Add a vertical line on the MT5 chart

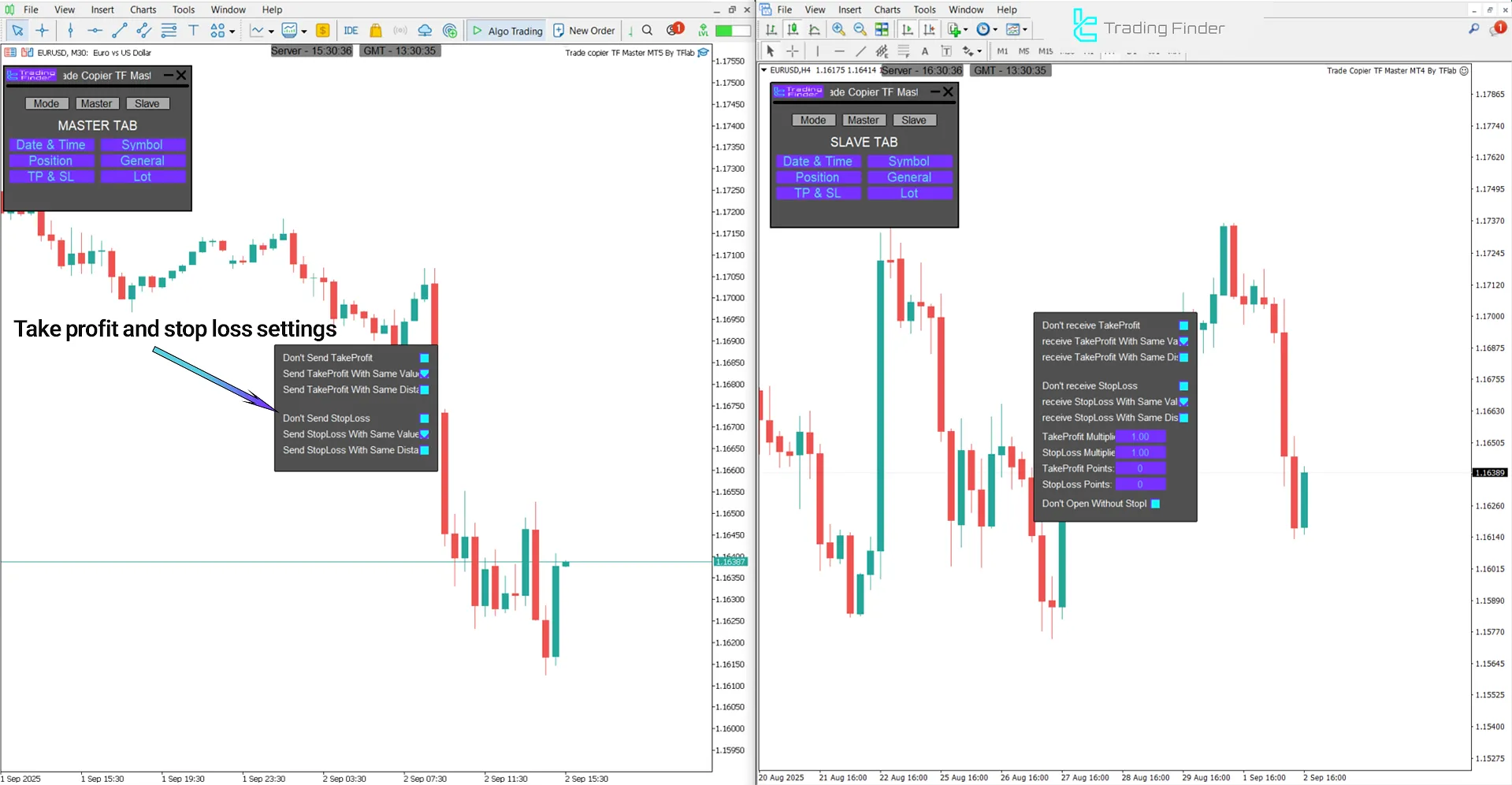70,31
